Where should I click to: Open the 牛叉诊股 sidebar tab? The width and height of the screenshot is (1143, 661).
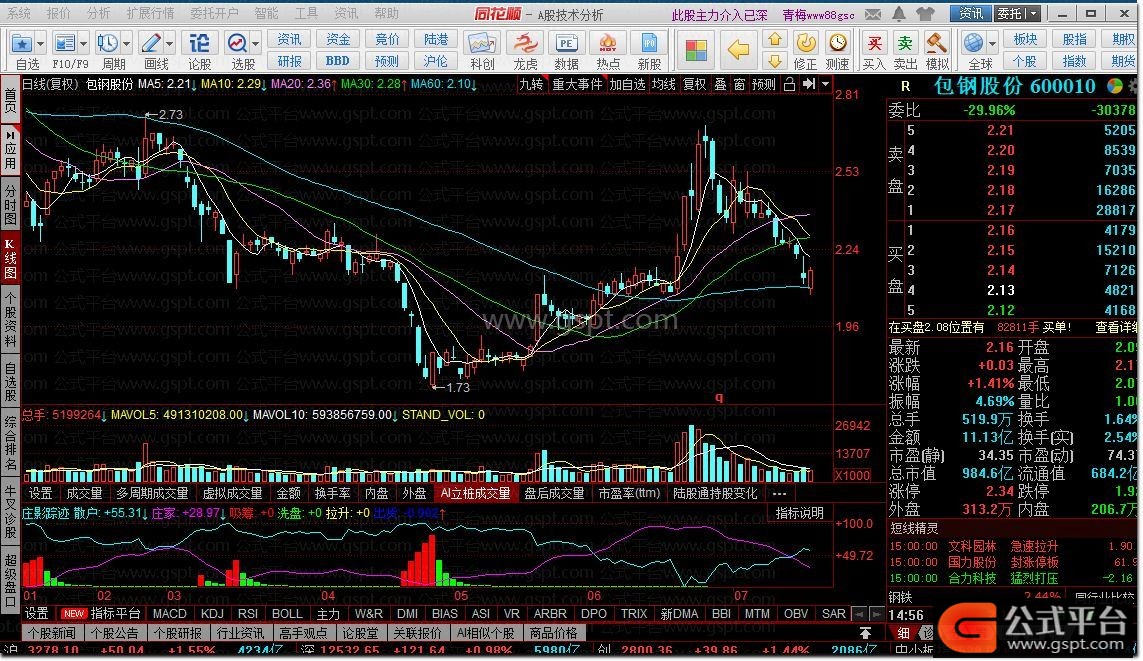(10, 512)
